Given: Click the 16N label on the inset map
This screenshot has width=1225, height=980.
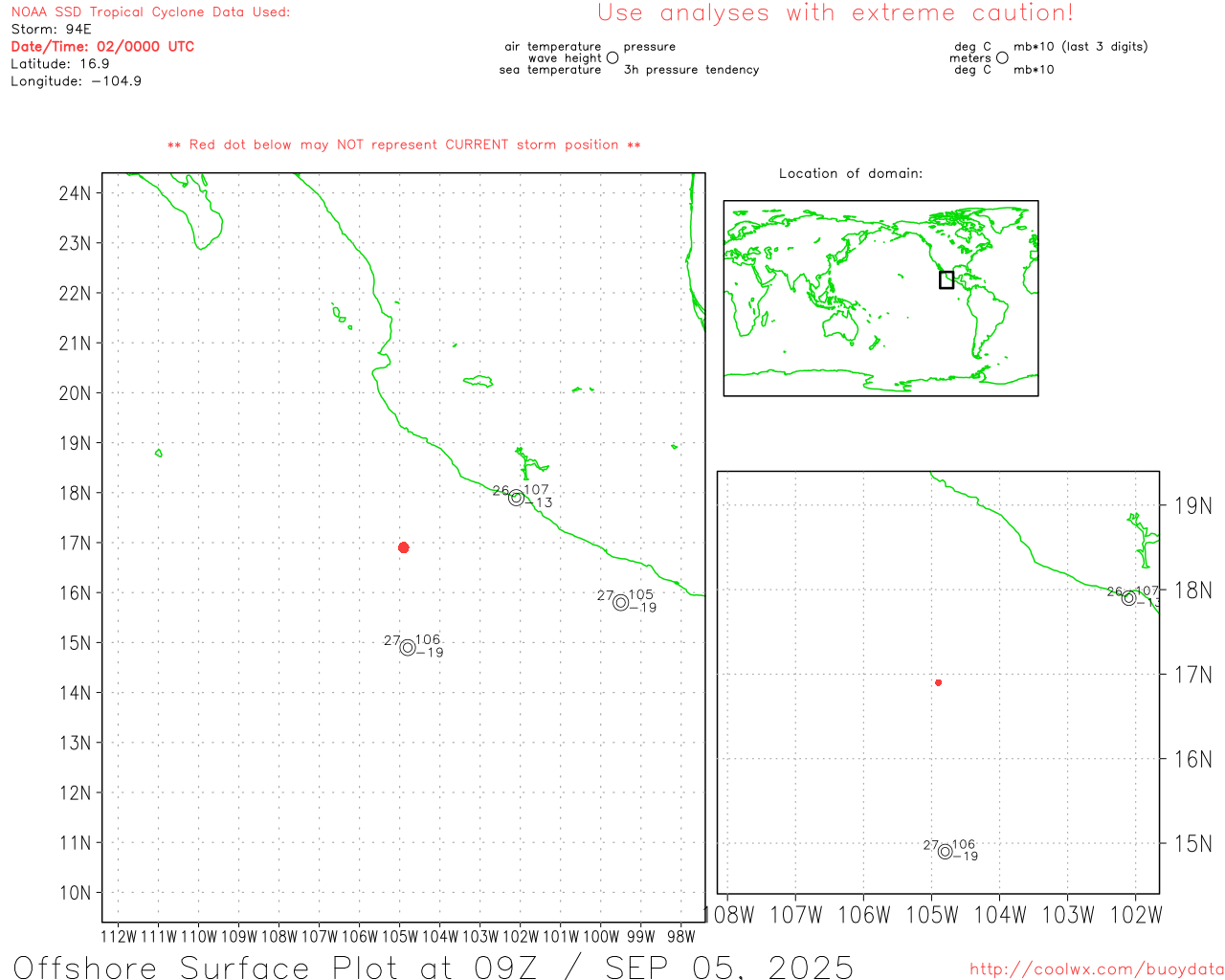Looking at the screenshot, I should point(1193,760).
